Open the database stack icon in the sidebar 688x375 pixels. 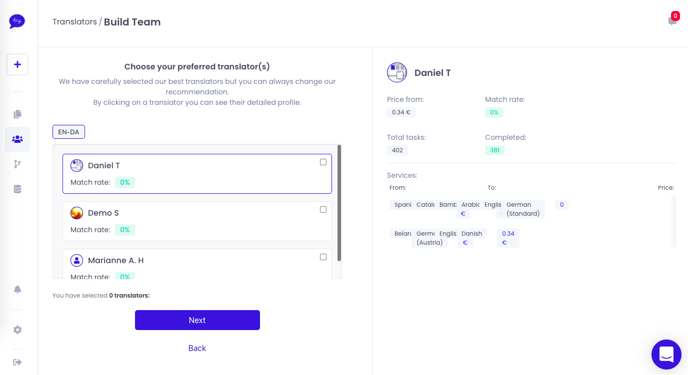tap(18, 189)
